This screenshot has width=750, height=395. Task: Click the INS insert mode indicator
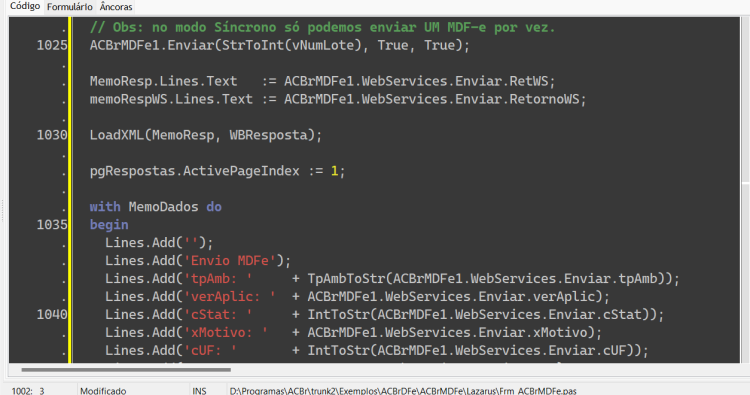click(x=199, y=391)
